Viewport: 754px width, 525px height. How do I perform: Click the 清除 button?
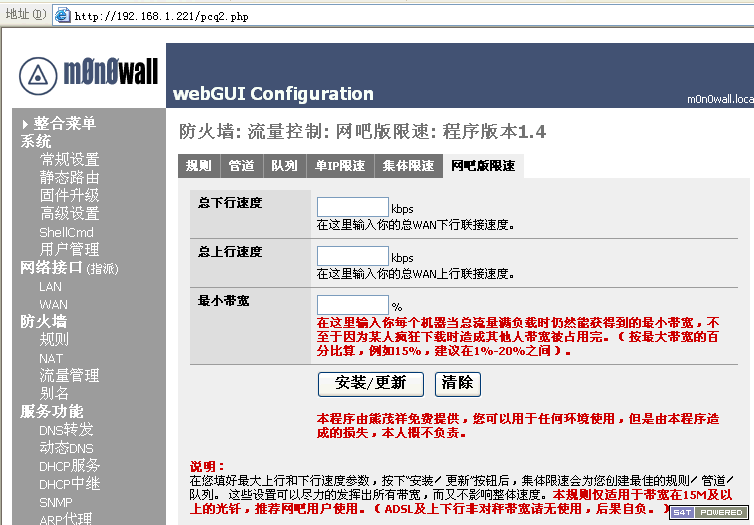pos(458,384)
